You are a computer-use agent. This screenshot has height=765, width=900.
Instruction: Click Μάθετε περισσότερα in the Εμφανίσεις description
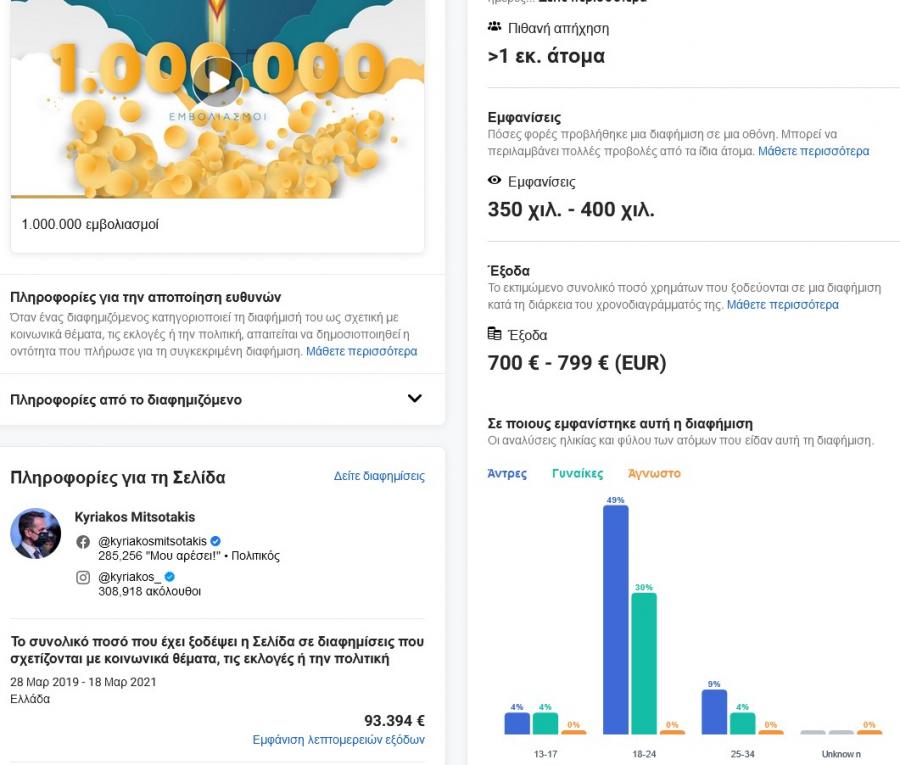point(813,151)
